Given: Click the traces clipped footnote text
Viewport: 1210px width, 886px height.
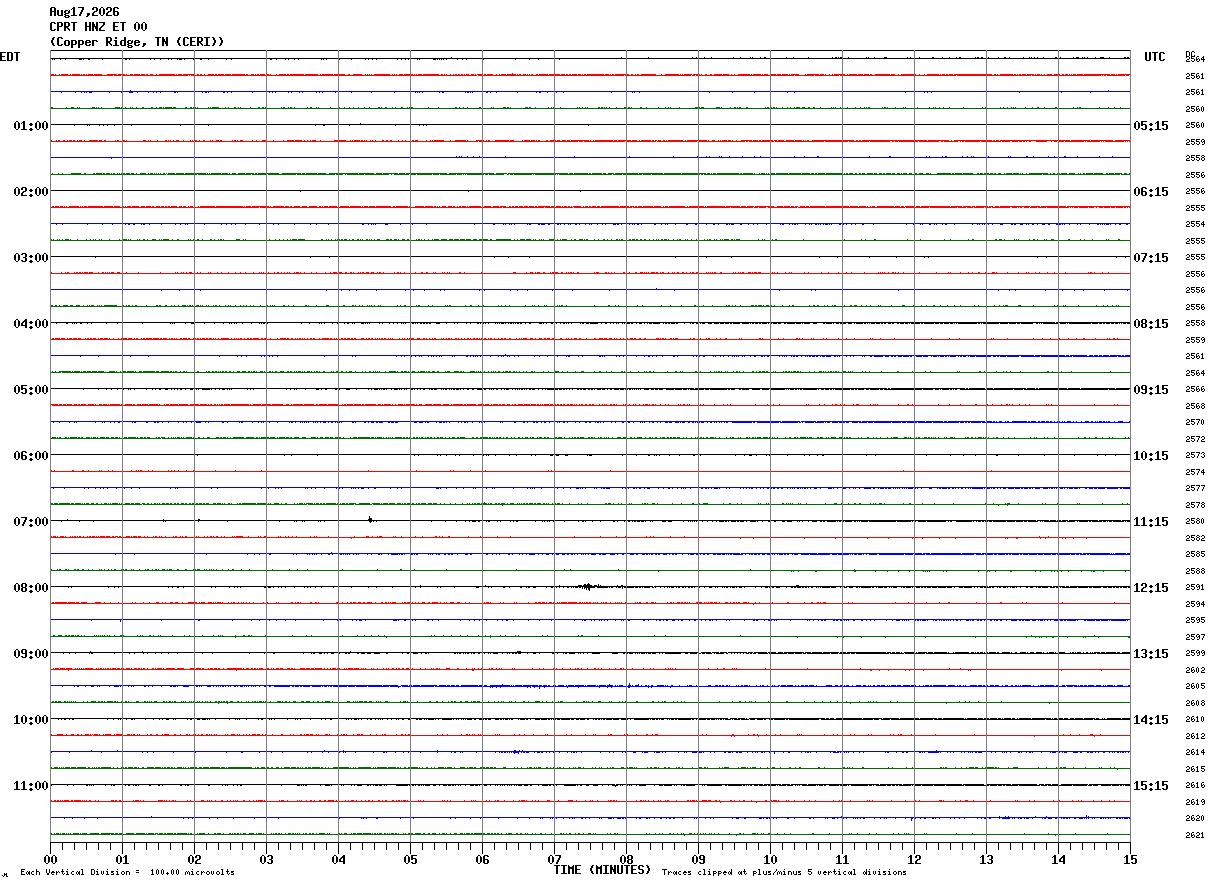Looking at the screenshot, I should click(x=784, y=873).
